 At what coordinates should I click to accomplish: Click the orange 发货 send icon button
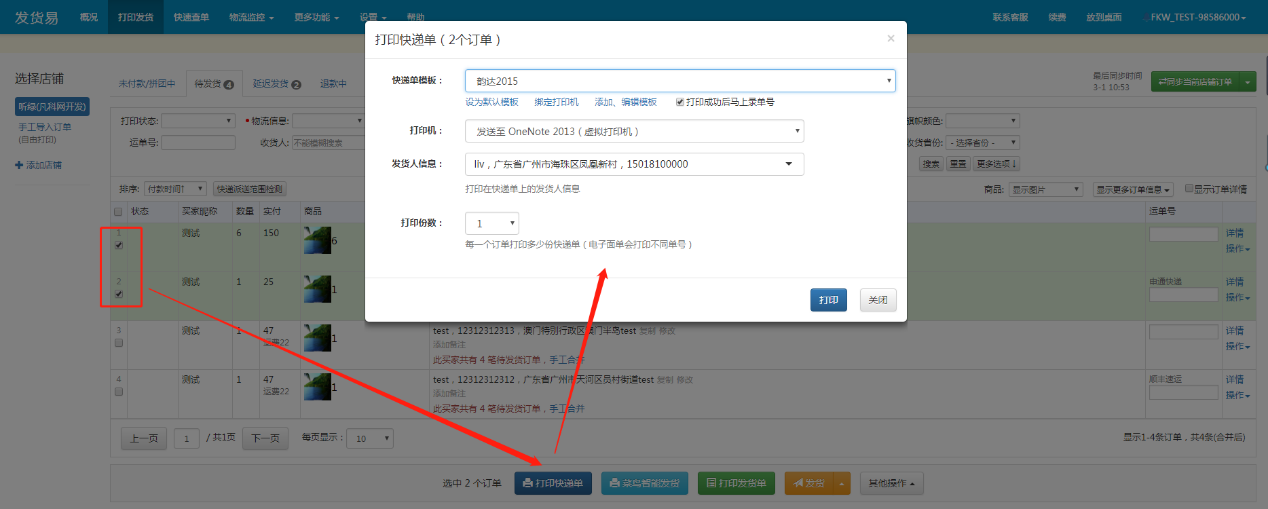click(798, 483)
